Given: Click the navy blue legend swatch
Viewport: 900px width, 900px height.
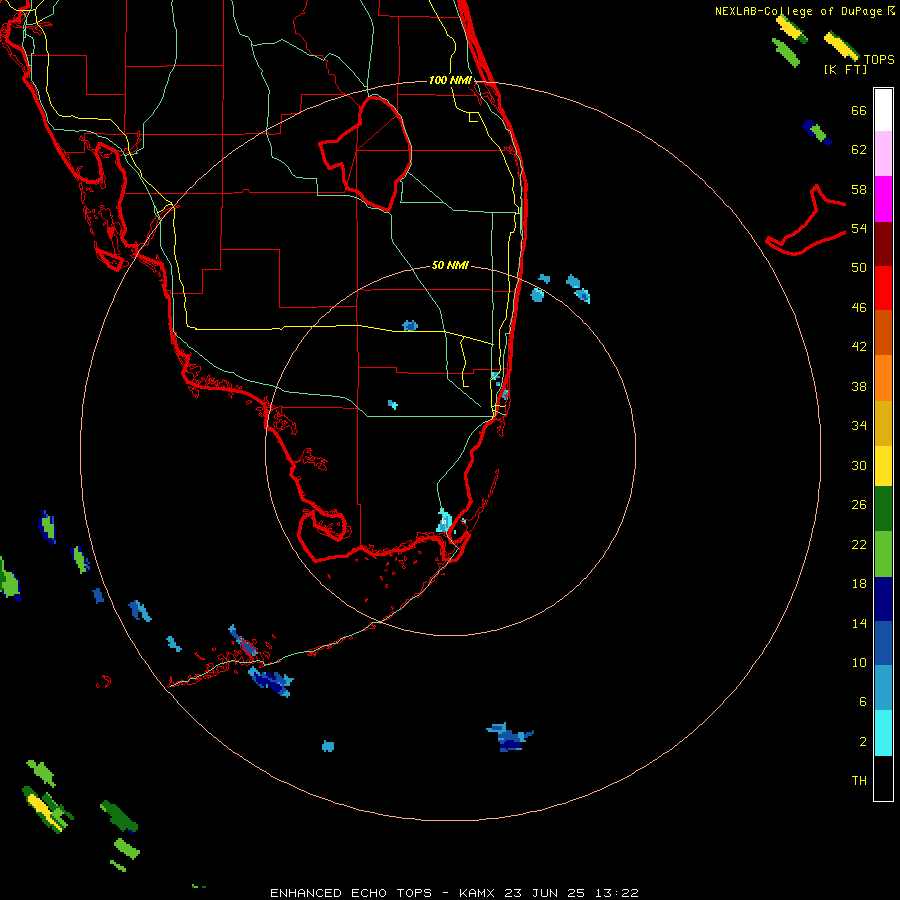Looking at the screenshot, I should click(x=883, y=599).
